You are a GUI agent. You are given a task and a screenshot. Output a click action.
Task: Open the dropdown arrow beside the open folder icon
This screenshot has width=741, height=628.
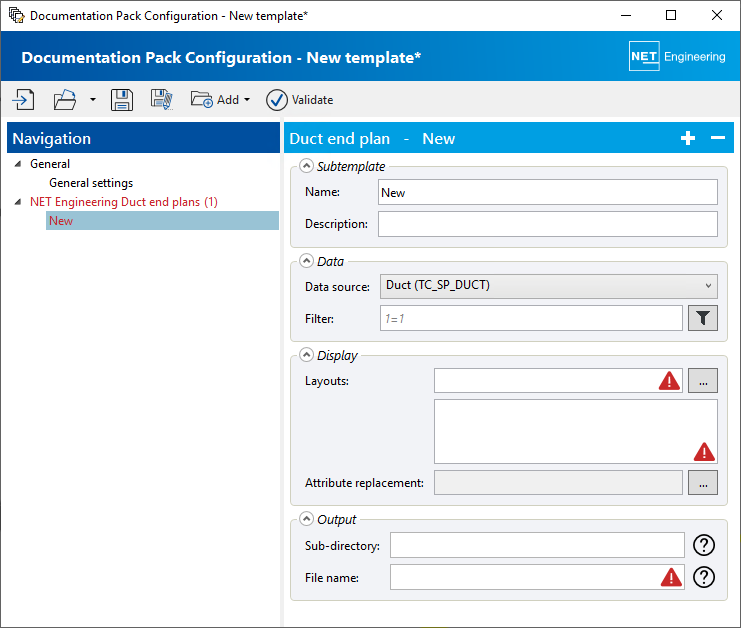[x=93, y=100]
